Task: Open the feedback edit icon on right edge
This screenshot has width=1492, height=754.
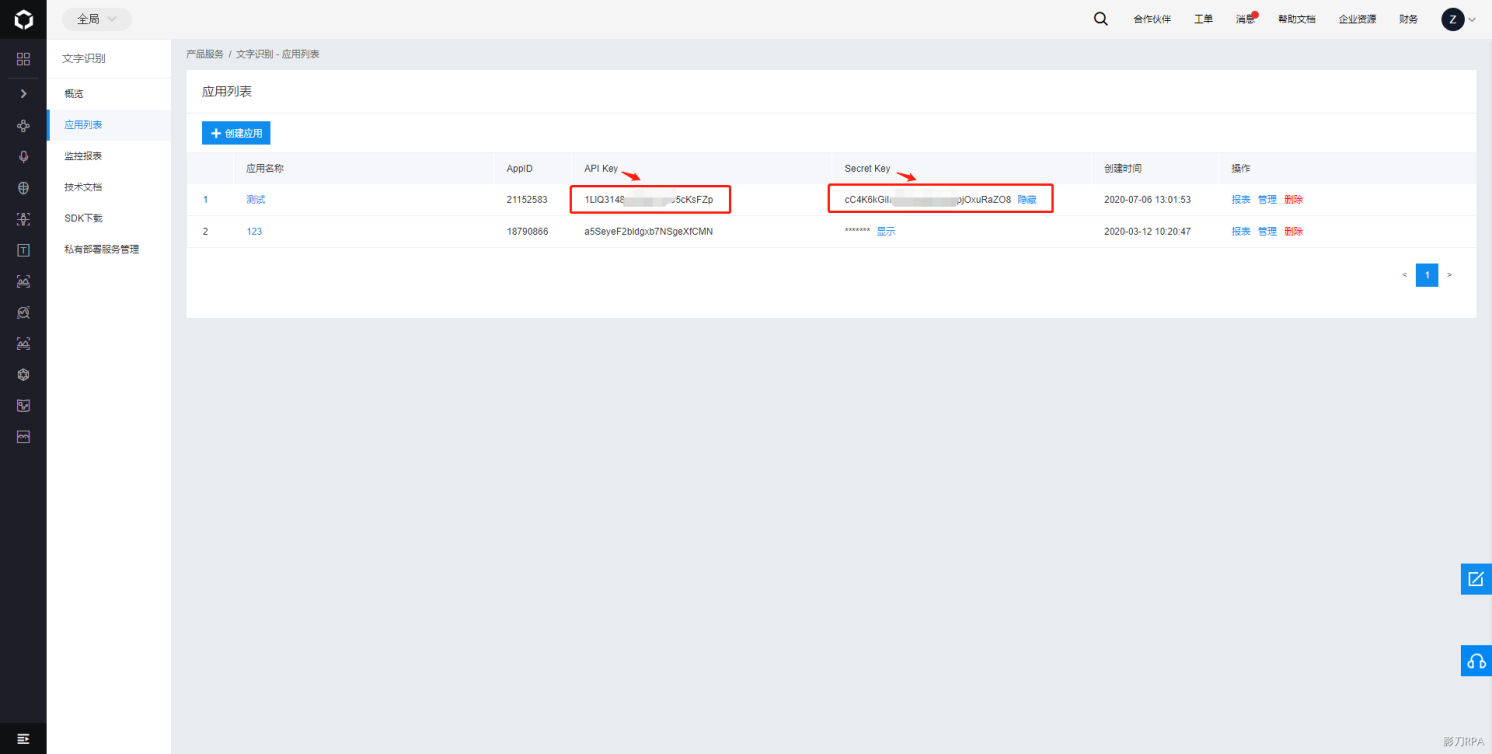Action: (x=1475, y=579)
